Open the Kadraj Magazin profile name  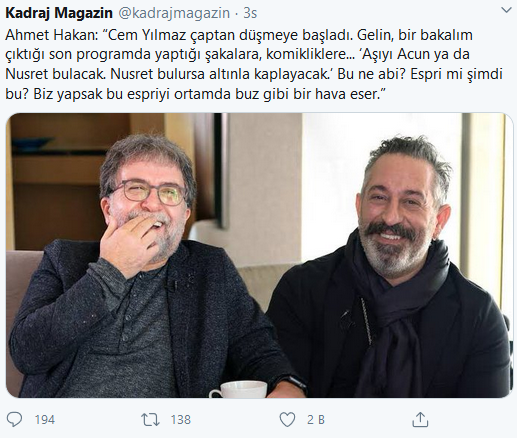coord(59,13)
